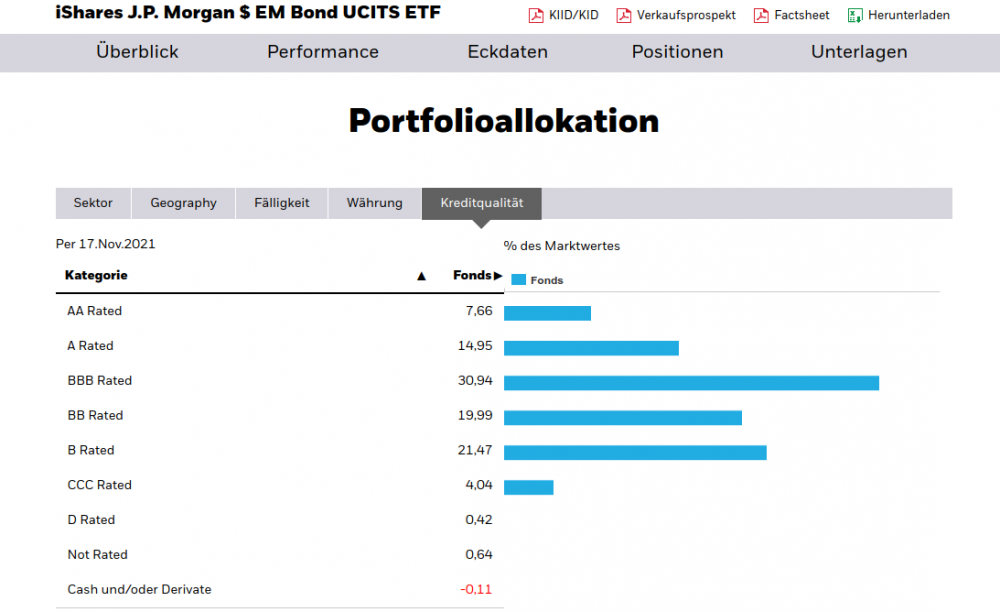Click the Überblick navigation item

pyautogui.click(x=137, y=51)
